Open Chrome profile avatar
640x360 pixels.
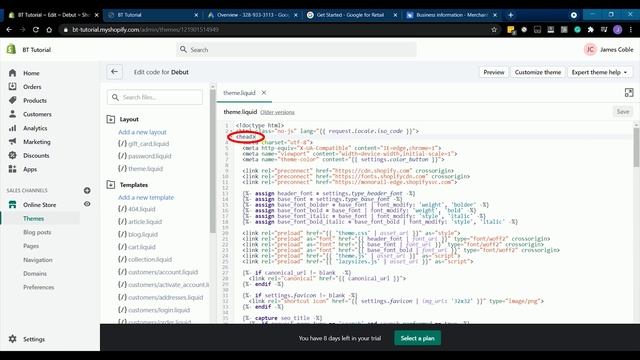618,29
